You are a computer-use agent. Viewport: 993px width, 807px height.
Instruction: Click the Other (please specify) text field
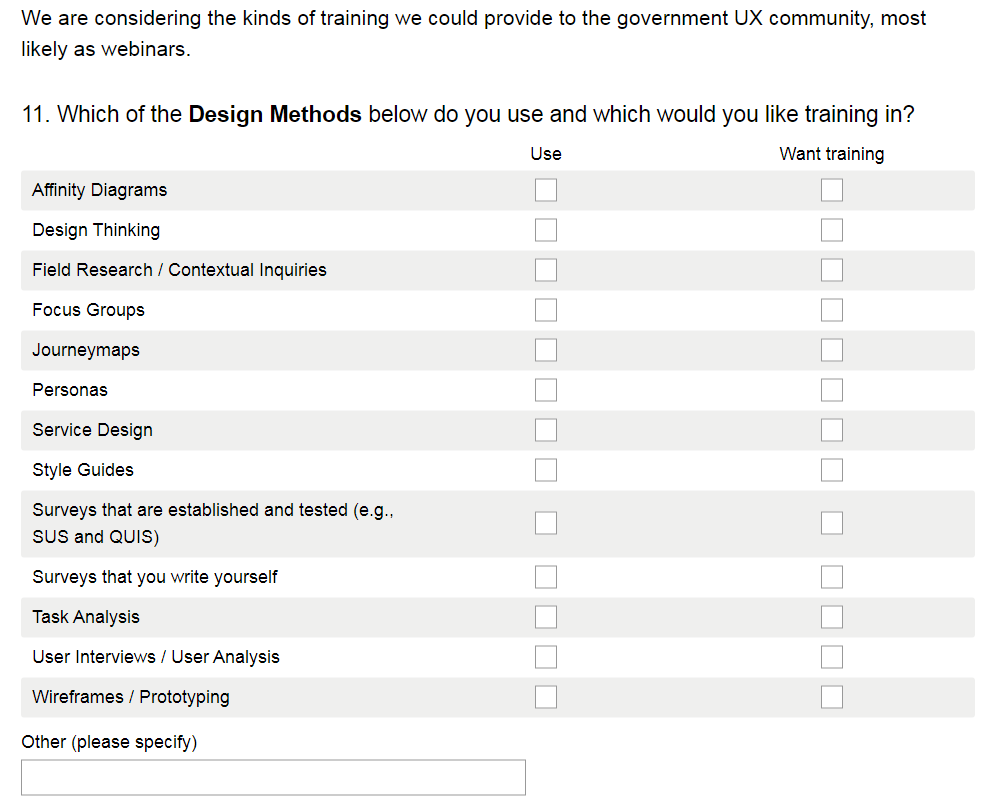point(273,777)
